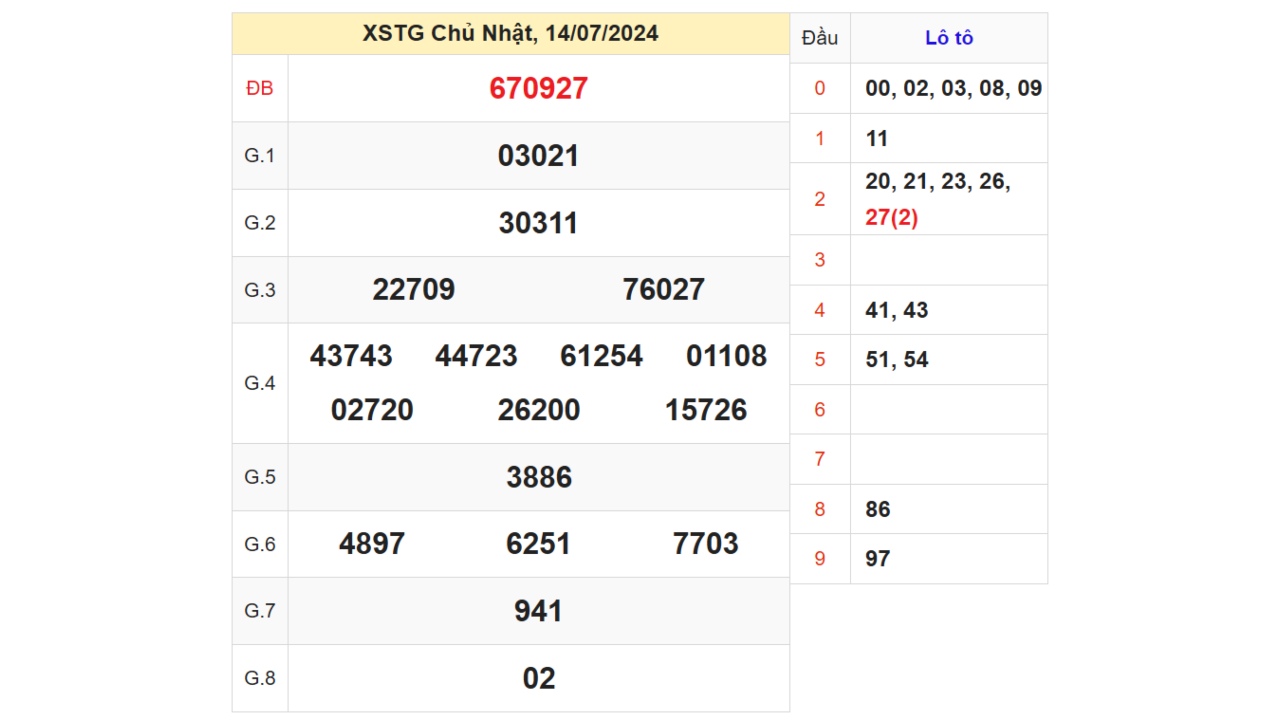
Task: Click the Đầu 2 cell
Action: point(820,199)
